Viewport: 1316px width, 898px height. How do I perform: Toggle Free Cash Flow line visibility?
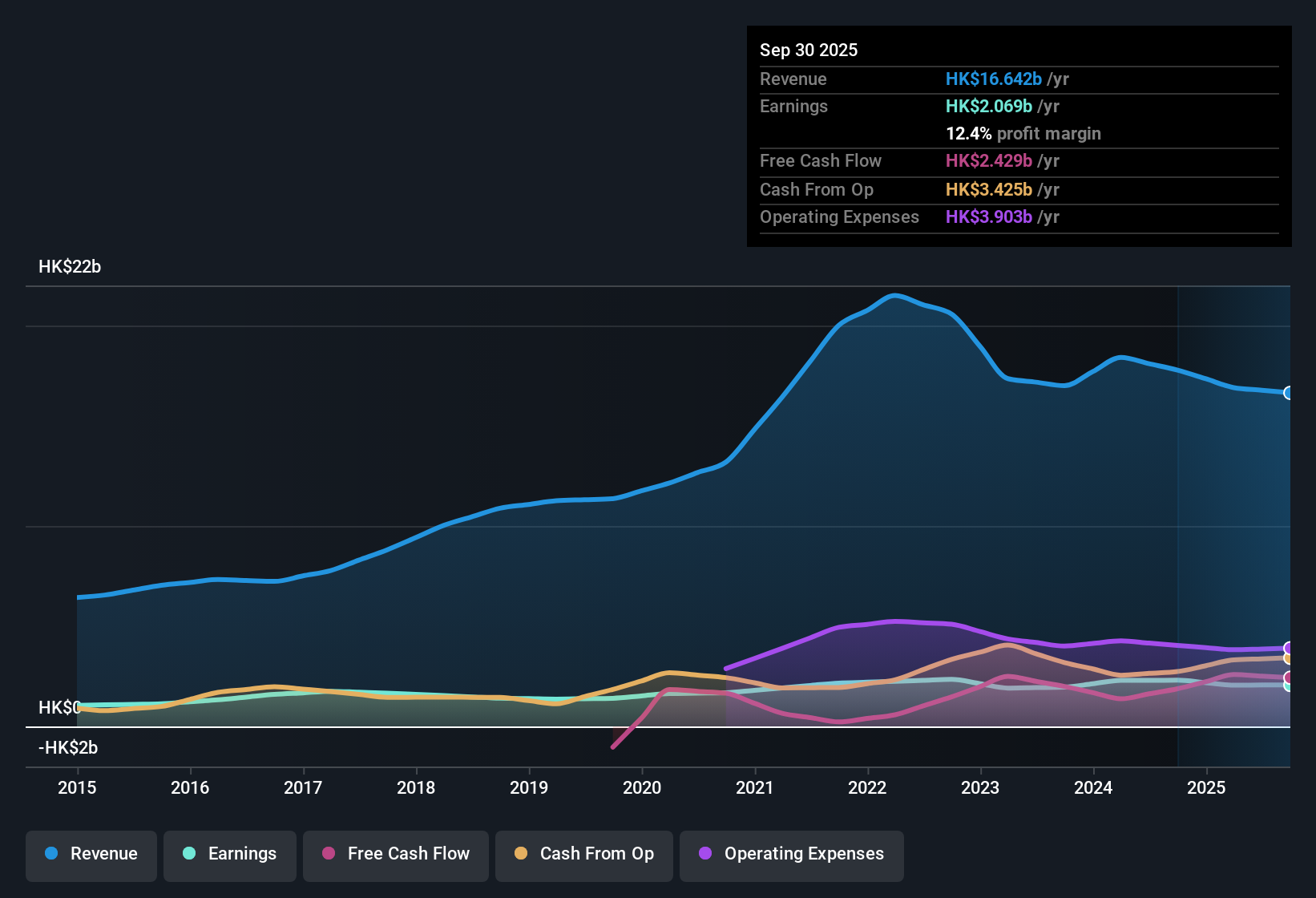pos(395,854)
